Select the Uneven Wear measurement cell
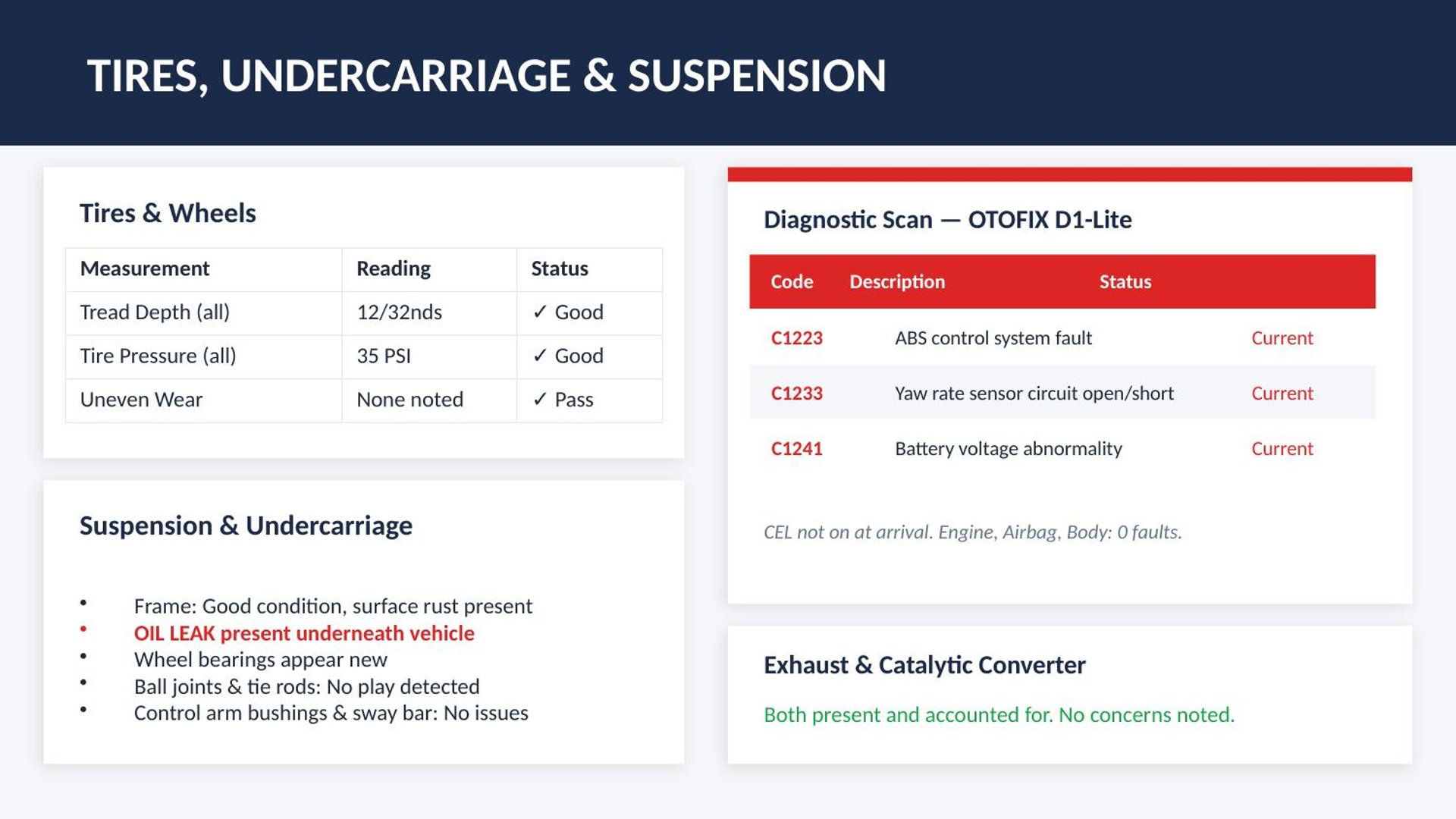Image resolution: width=1456 pixels, height=819 pixels. pos(141,400)
